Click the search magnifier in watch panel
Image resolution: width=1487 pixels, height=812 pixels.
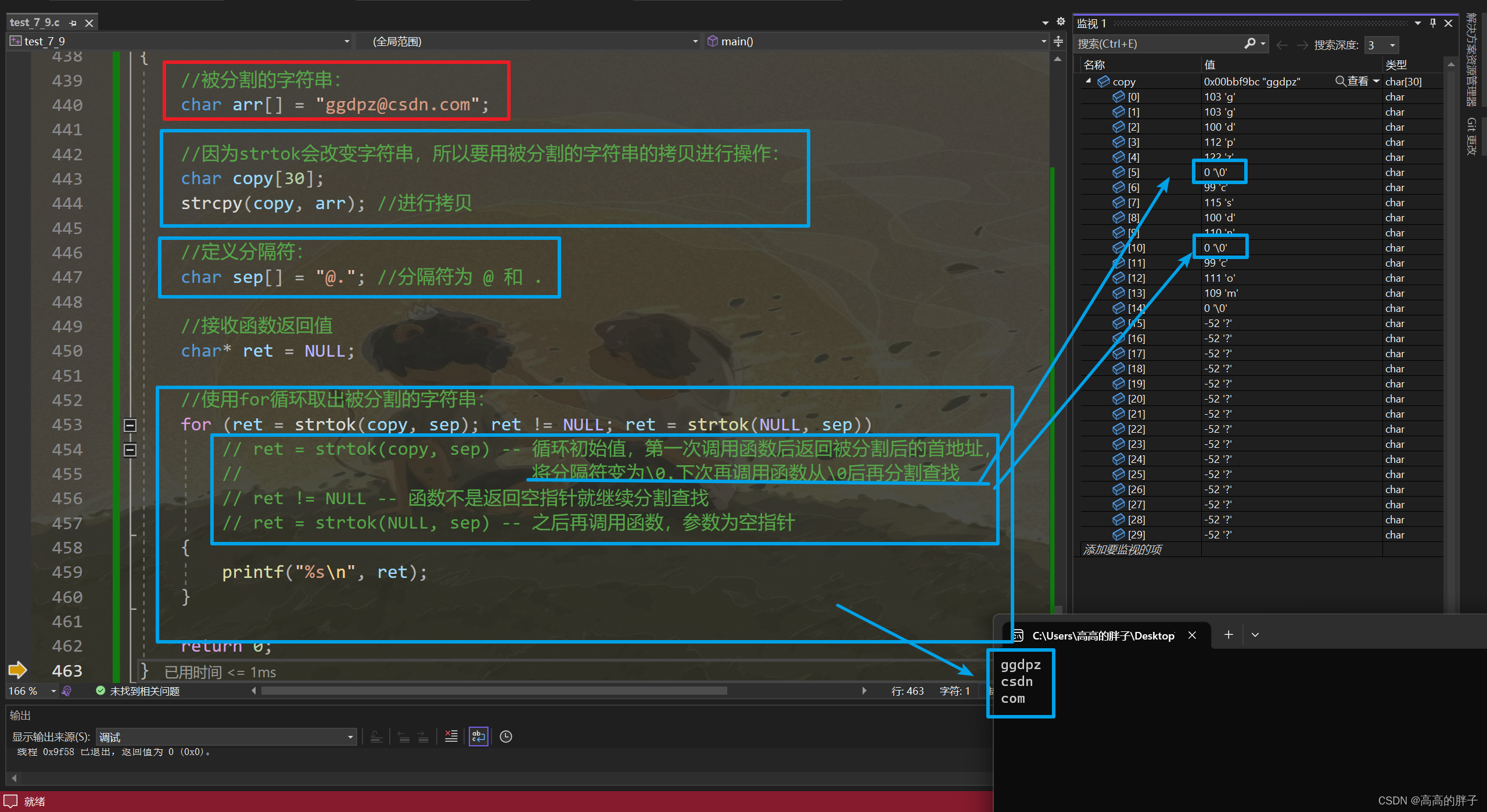(1250, 44)
